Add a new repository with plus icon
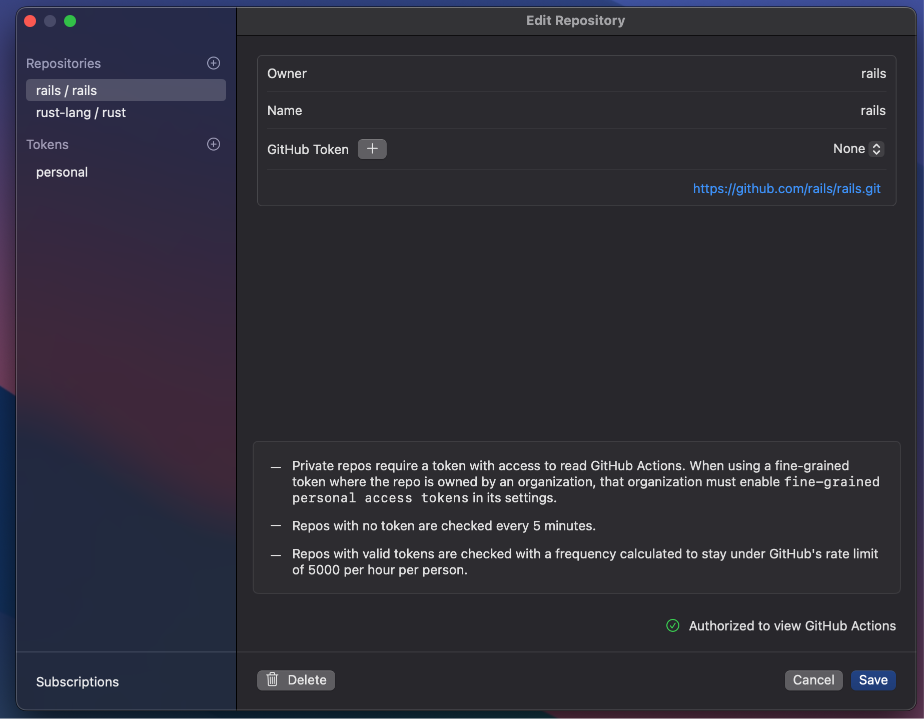The height and width of the screenshot is (719, 924). [213, 63]
